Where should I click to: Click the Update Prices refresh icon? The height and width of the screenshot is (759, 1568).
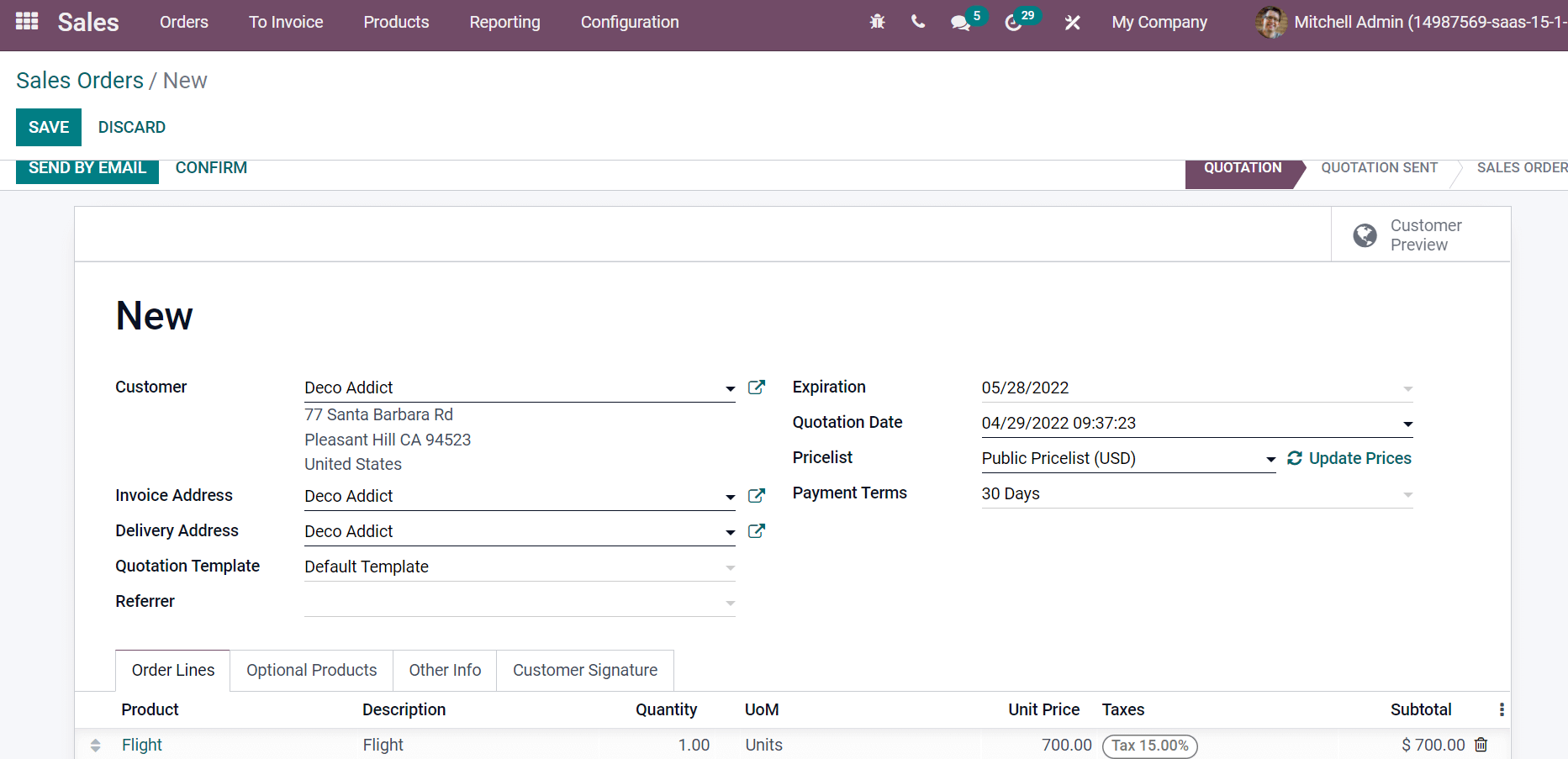(x=1295, y=458)
